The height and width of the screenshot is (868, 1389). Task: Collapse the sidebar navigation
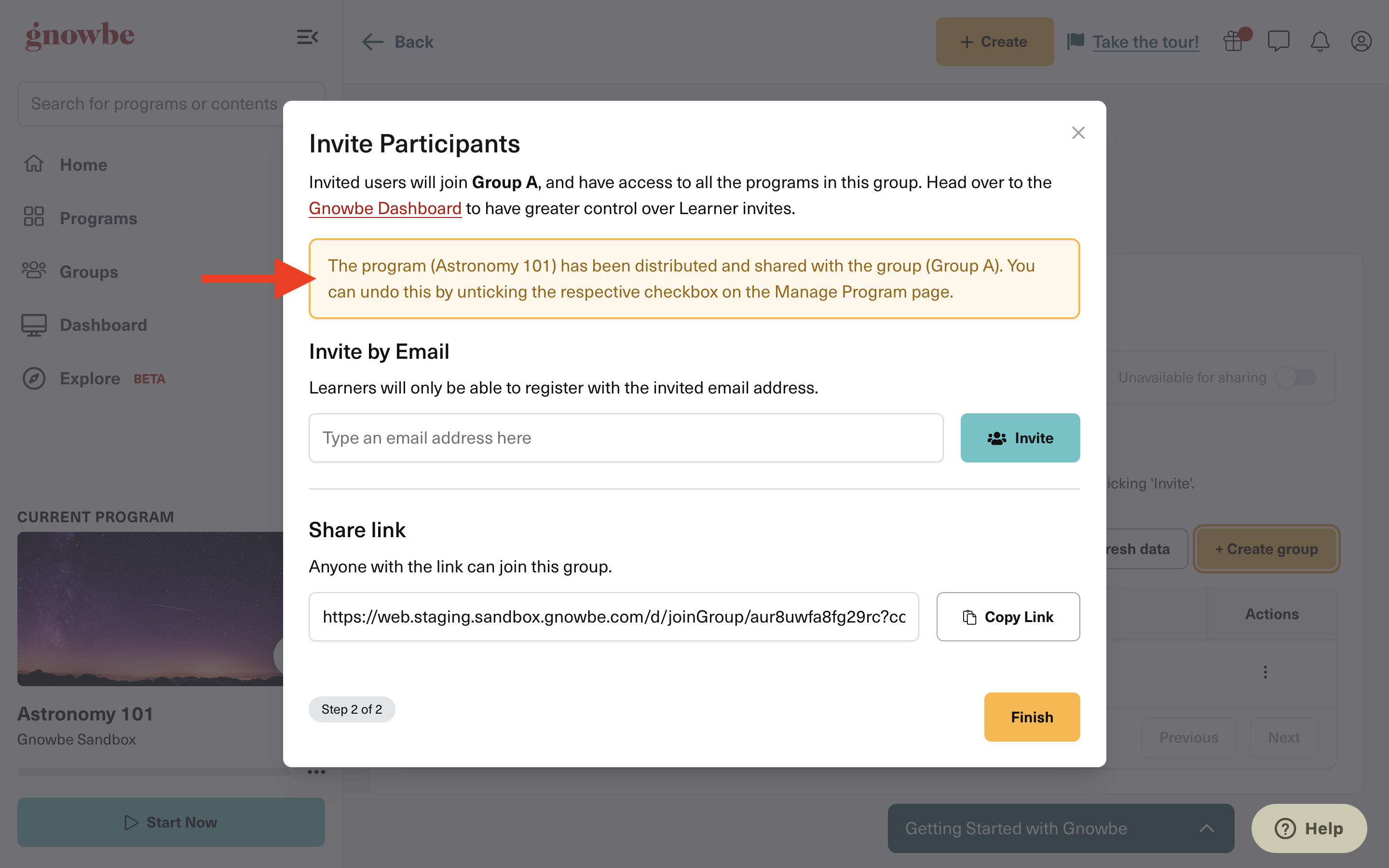[x=308, y=37]
